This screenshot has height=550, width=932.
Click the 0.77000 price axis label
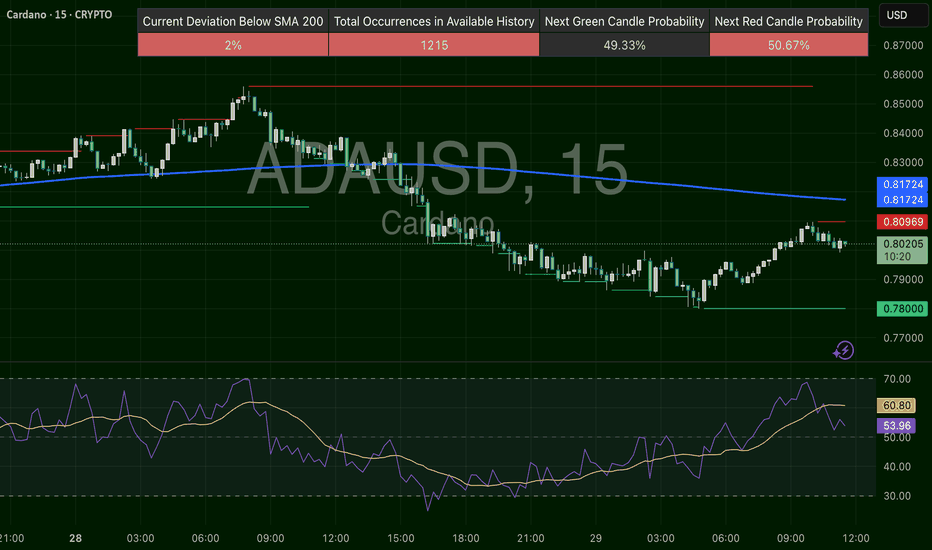pyautogui.click(x=903, y=338)
